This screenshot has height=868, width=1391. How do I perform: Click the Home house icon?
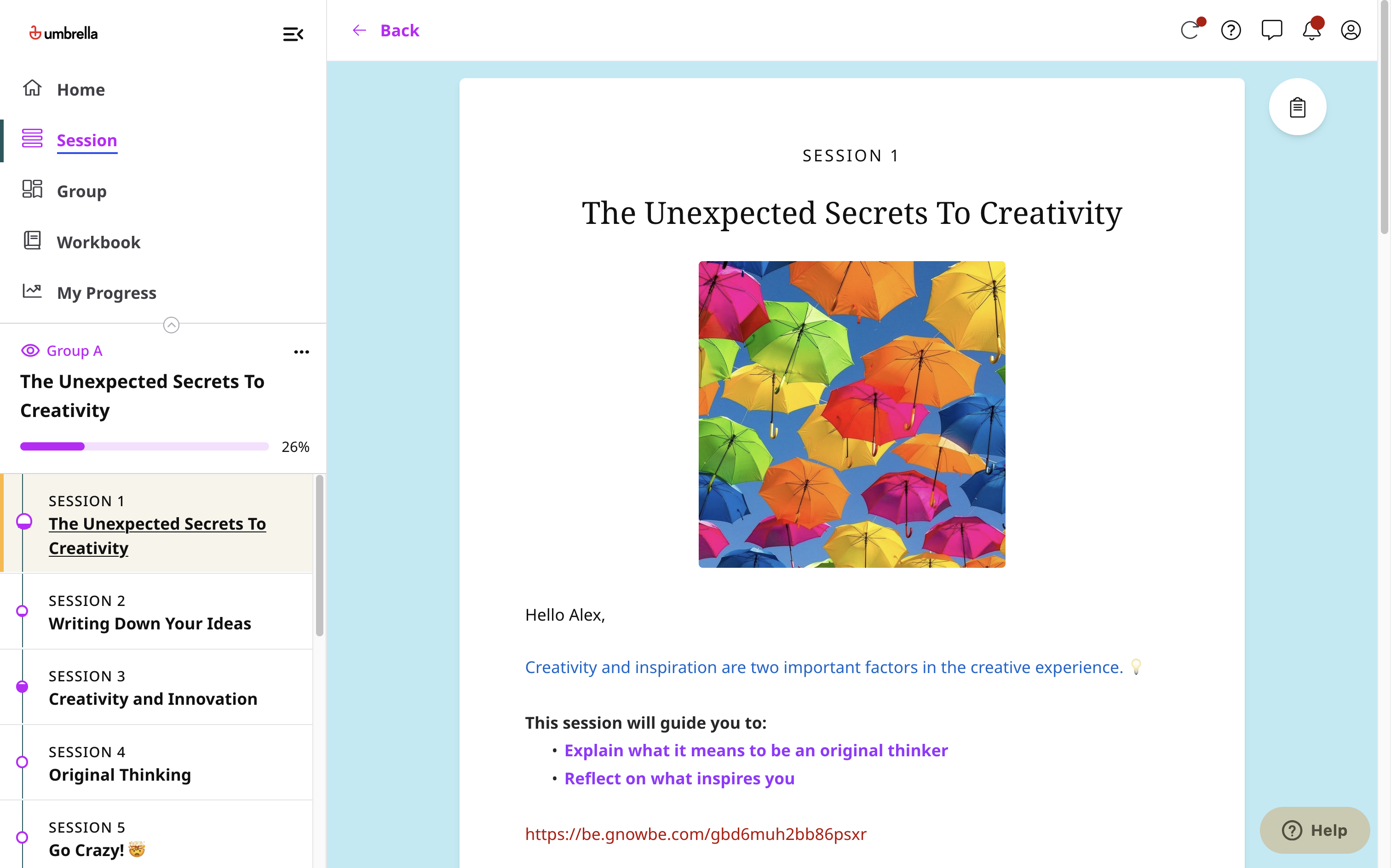(x=32, y=88)
